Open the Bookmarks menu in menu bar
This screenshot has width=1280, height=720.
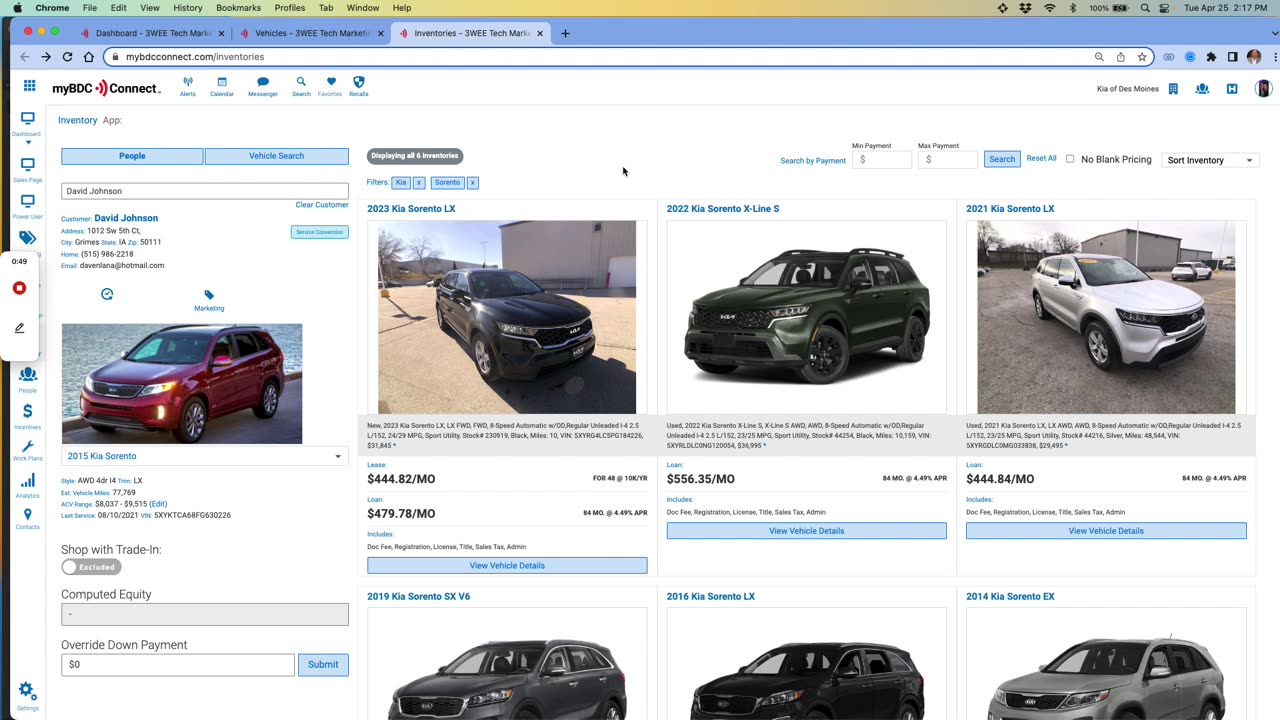[x=238, y=8]
